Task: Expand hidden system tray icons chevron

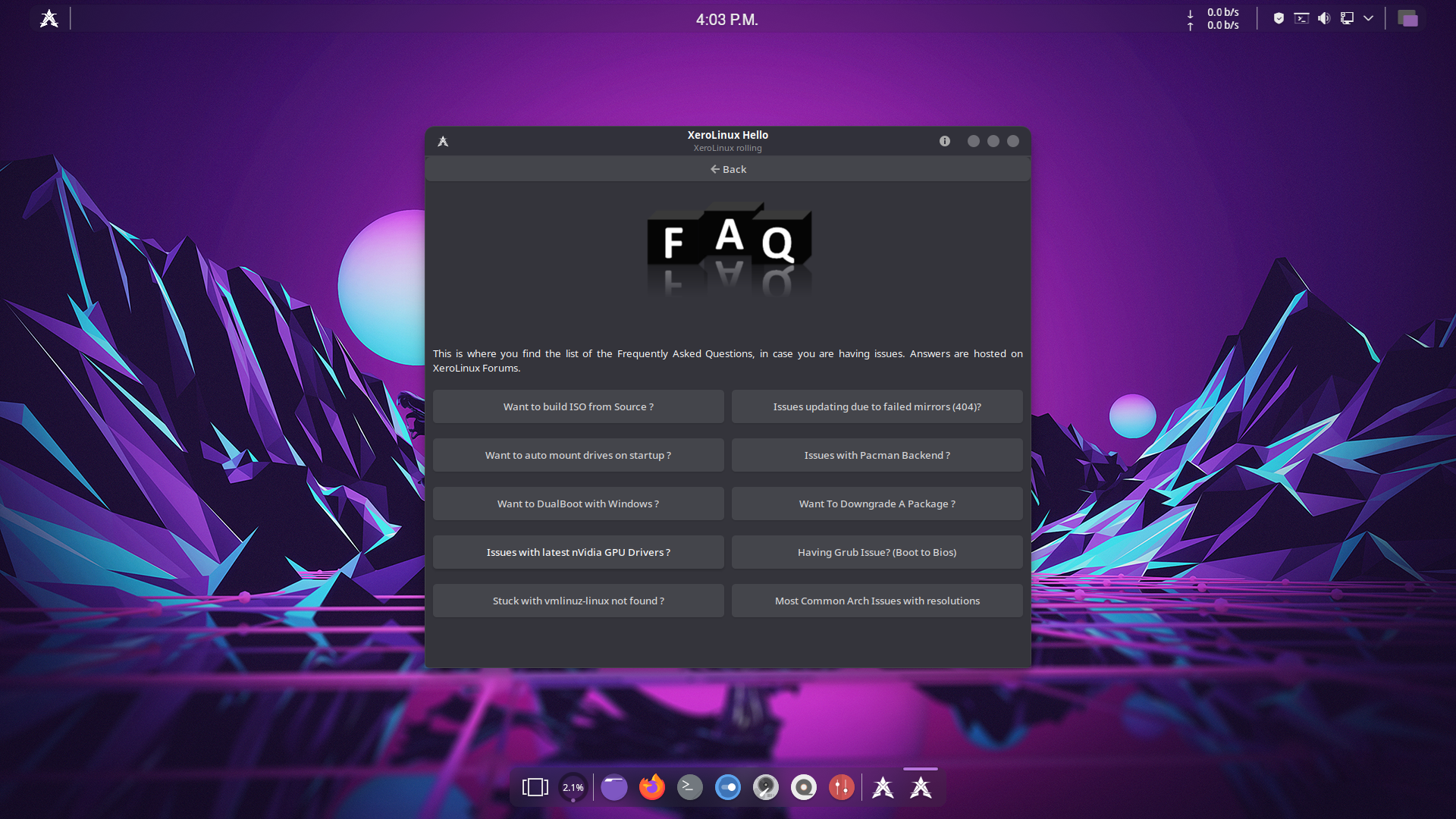Action: click(1369, 18)
